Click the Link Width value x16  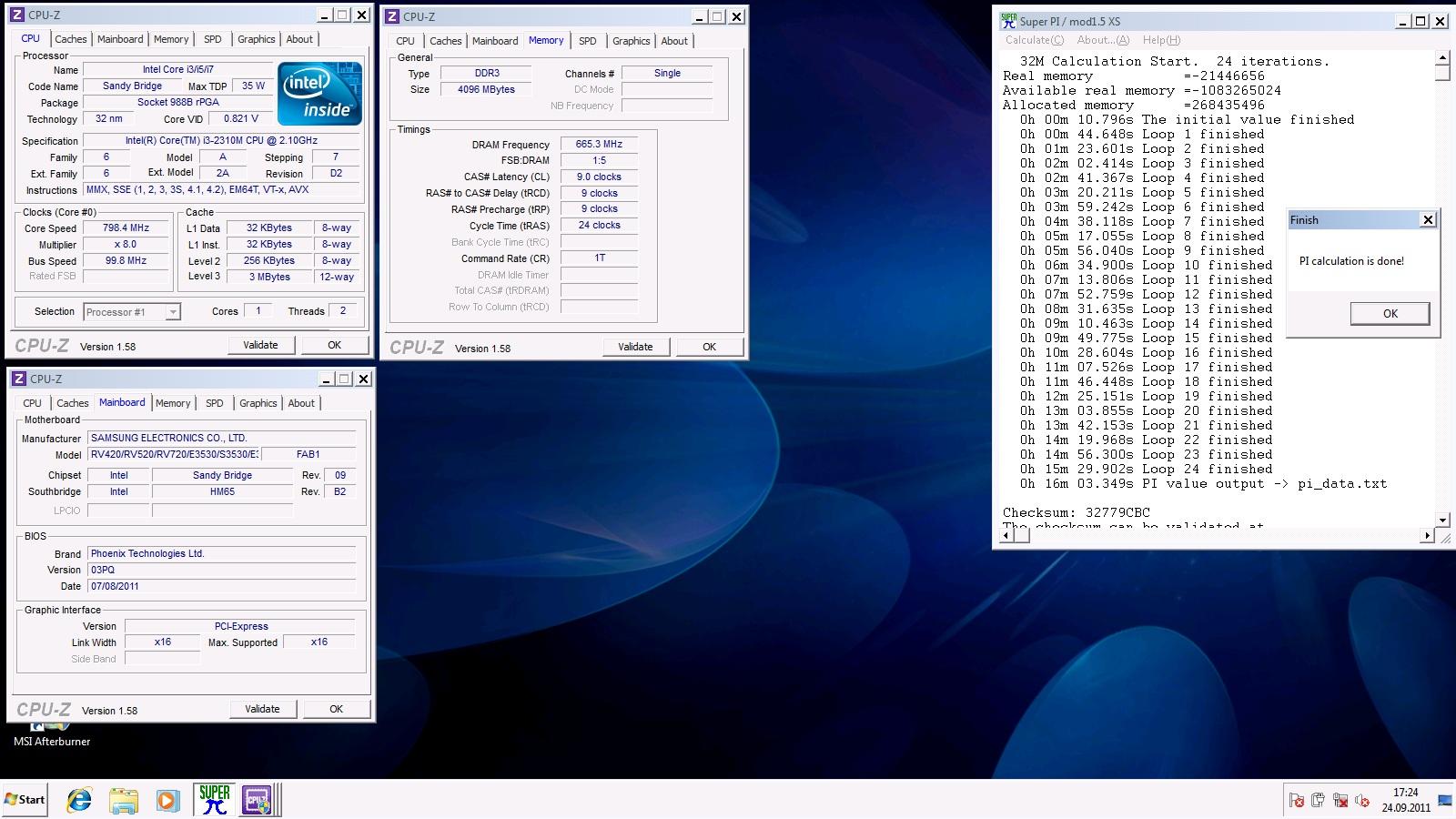click(x=162, y=642)
